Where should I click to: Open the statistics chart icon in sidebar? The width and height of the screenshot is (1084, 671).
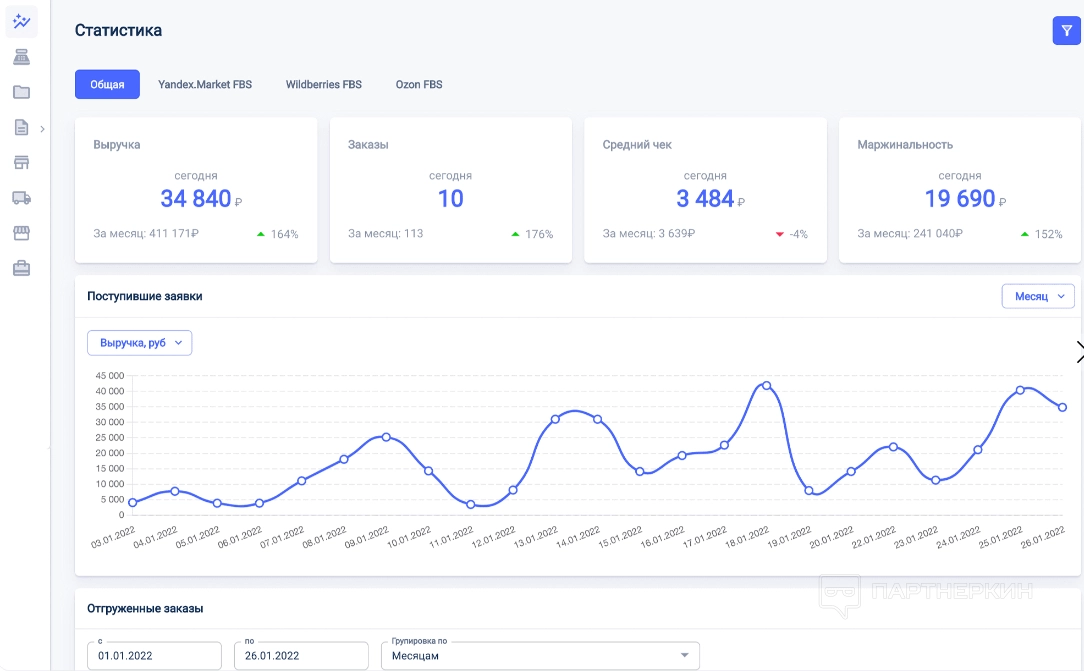pyautogui.click(x=21, y=21)
